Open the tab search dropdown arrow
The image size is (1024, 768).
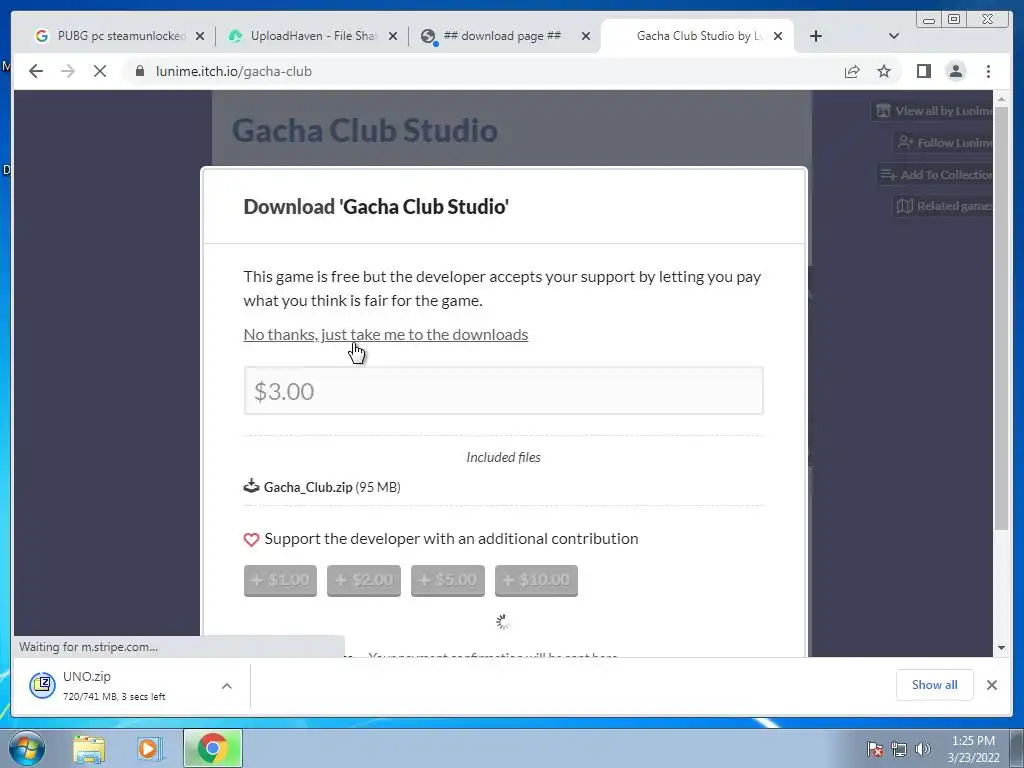point(893,36)
